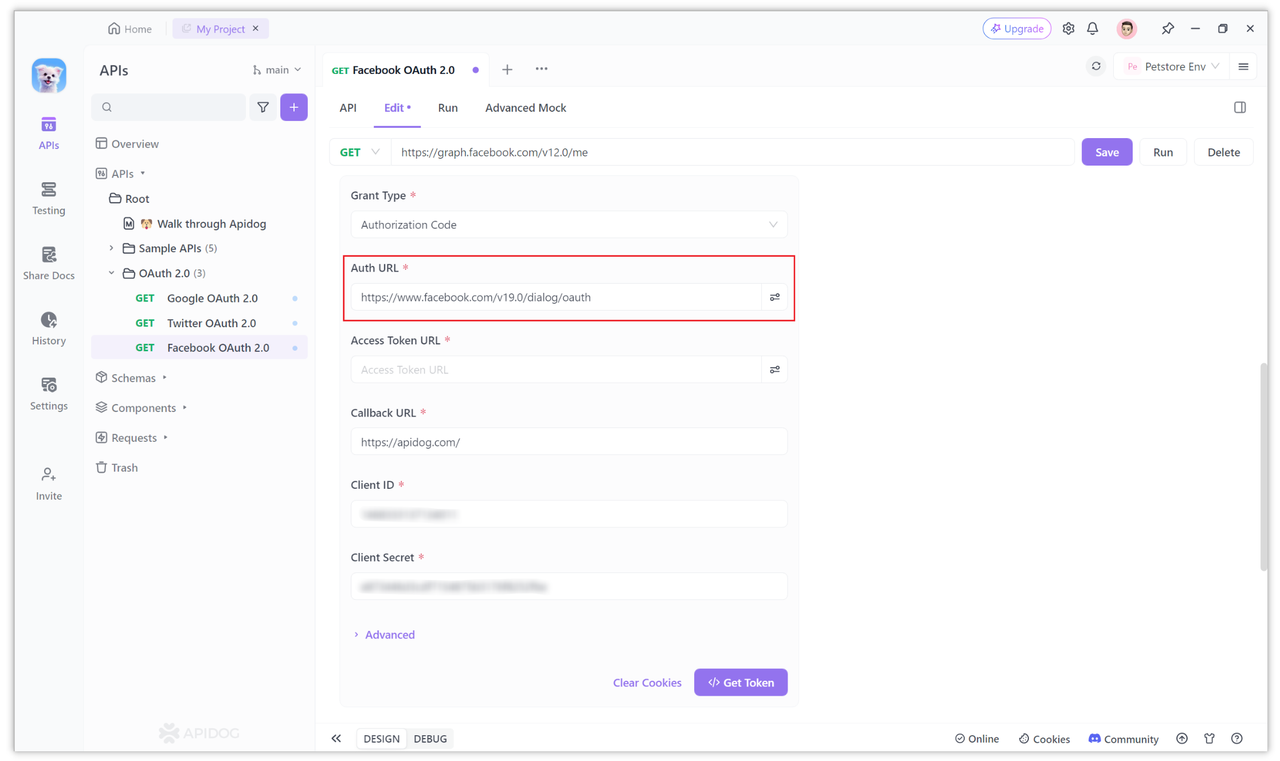Viewport: 1280px width, 761px height.
Task: Click the request URL field
Action: pyautogui.click(x=733, y=152)
